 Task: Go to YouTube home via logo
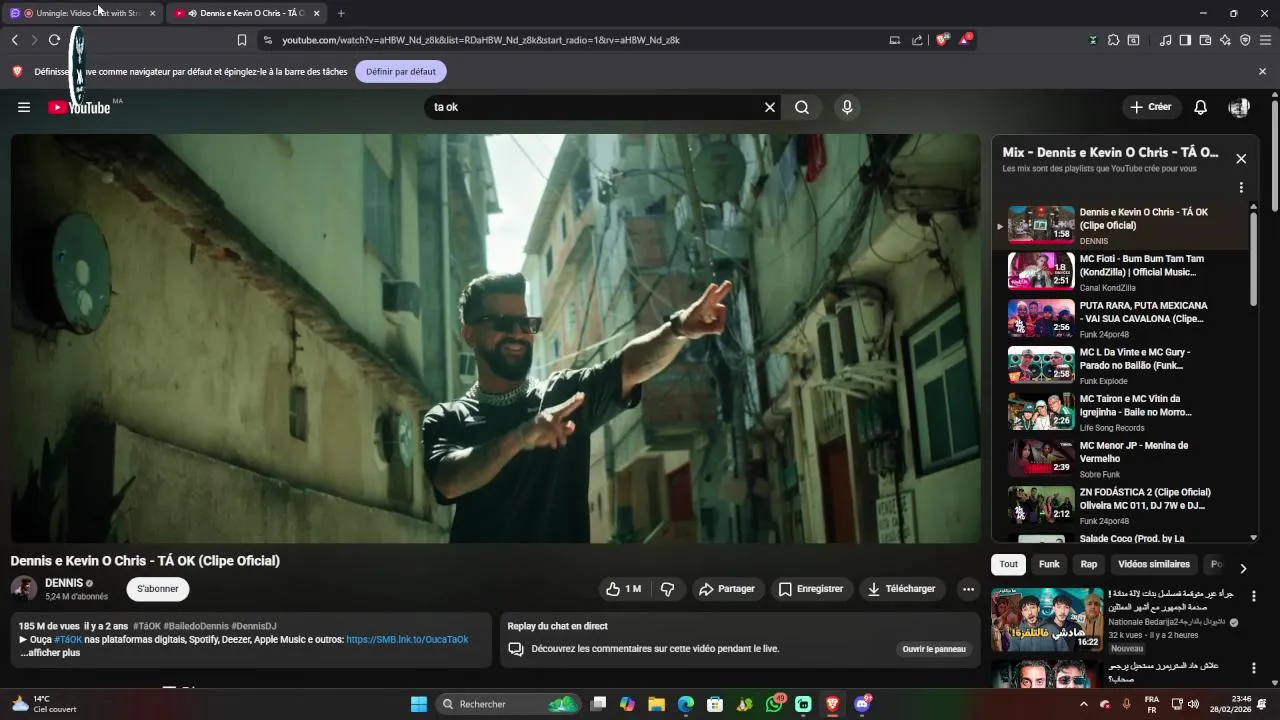(x=79, y=108)
